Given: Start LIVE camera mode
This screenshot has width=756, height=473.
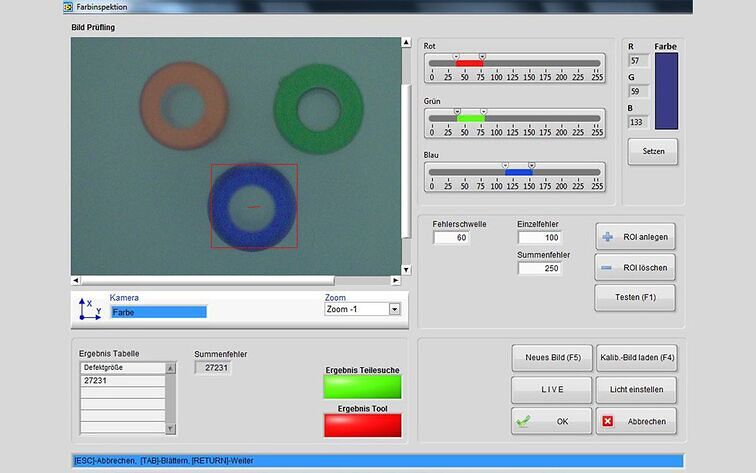Looking at the screenshot, I should [551, 389].
